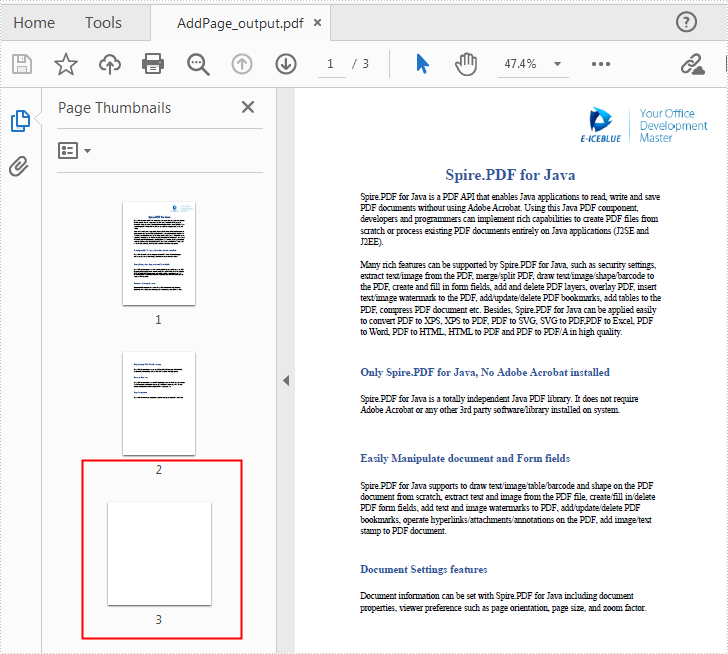Click the E-ICEBLUE logo in page
Image resolution: width=728 pixels, height=654 pixels.
pos(601,125)
